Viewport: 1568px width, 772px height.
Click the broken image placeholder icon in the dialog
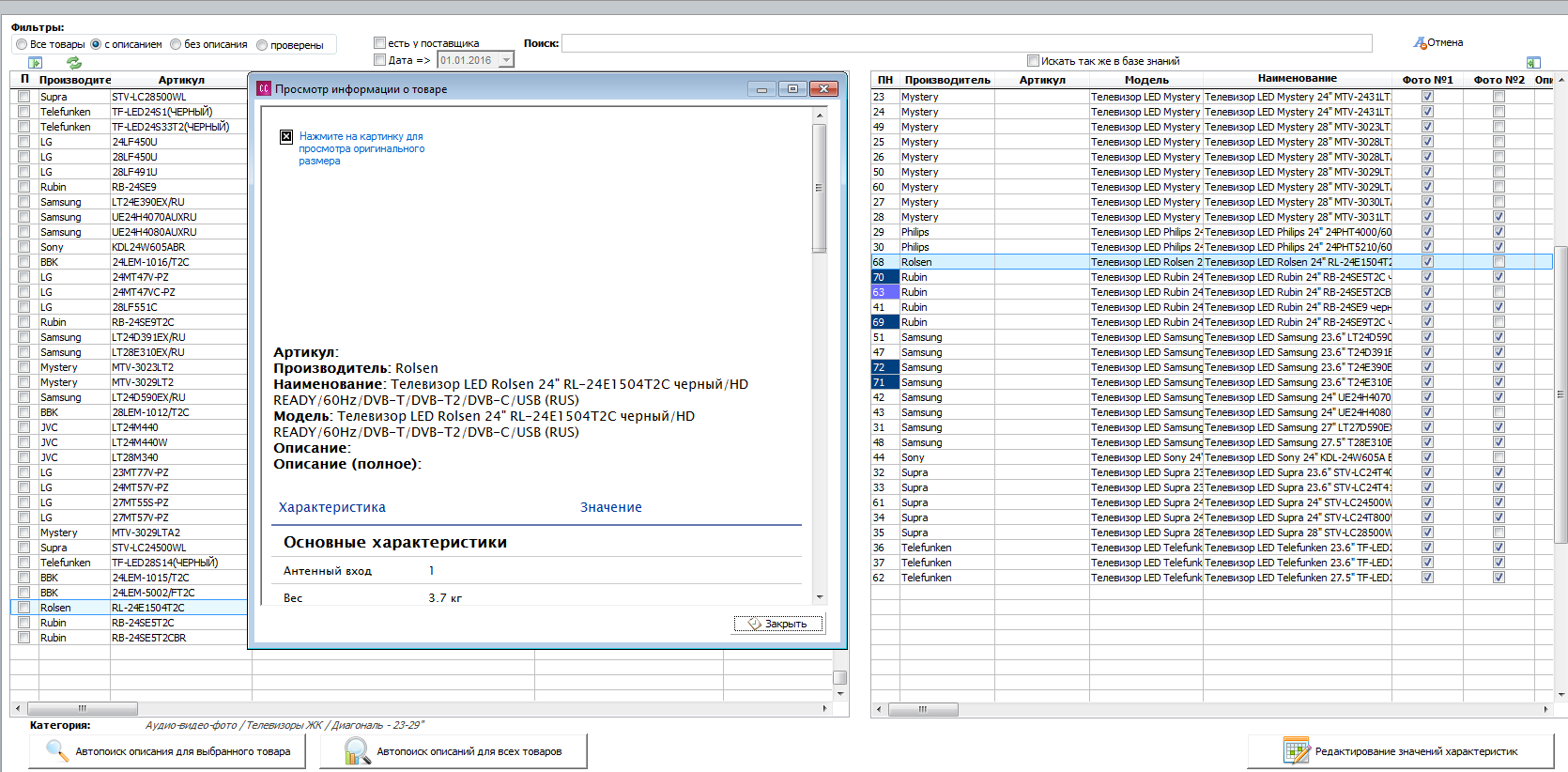coord(286,136)
